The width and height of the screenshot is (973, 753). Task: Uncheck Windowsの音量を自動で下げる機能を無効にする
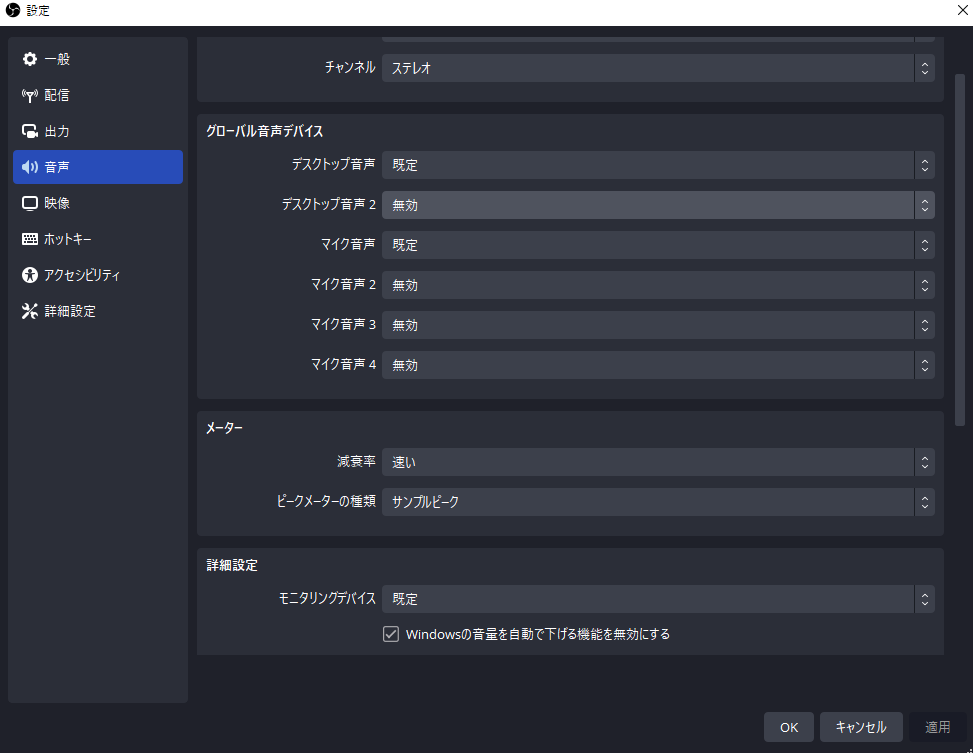coord(391,634)
